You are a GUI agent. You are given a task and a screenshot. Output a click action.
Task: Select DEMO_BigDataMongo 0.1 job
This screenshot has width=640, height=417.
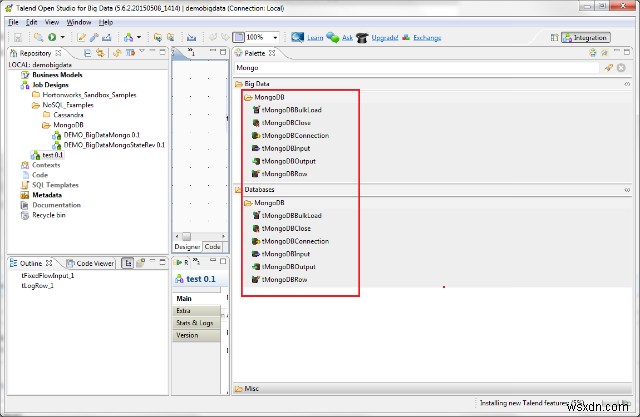pos(102,135)
